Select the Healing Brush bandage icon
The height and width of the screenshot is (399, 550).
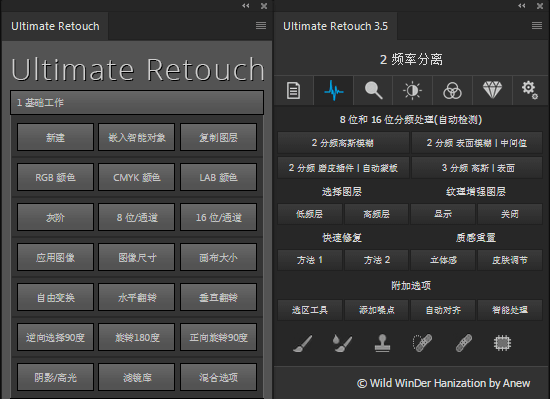click(464, 343)
